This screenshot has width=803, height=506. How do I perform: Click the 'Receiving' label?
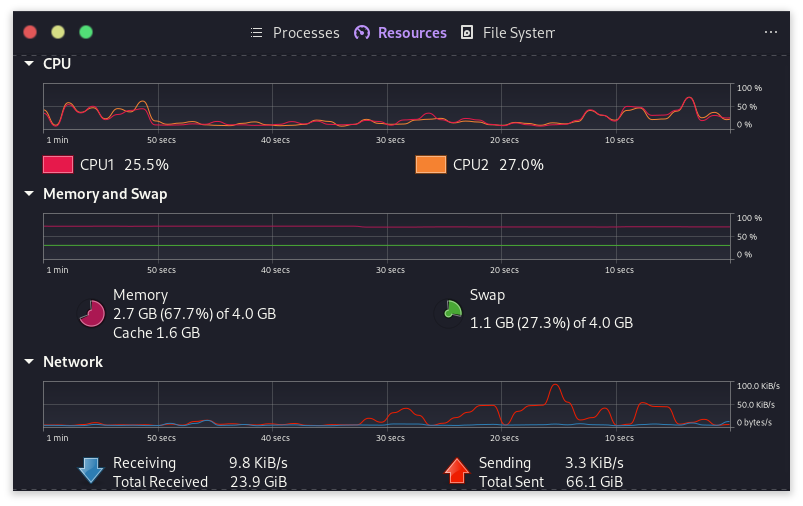click(x=144, y=463)
